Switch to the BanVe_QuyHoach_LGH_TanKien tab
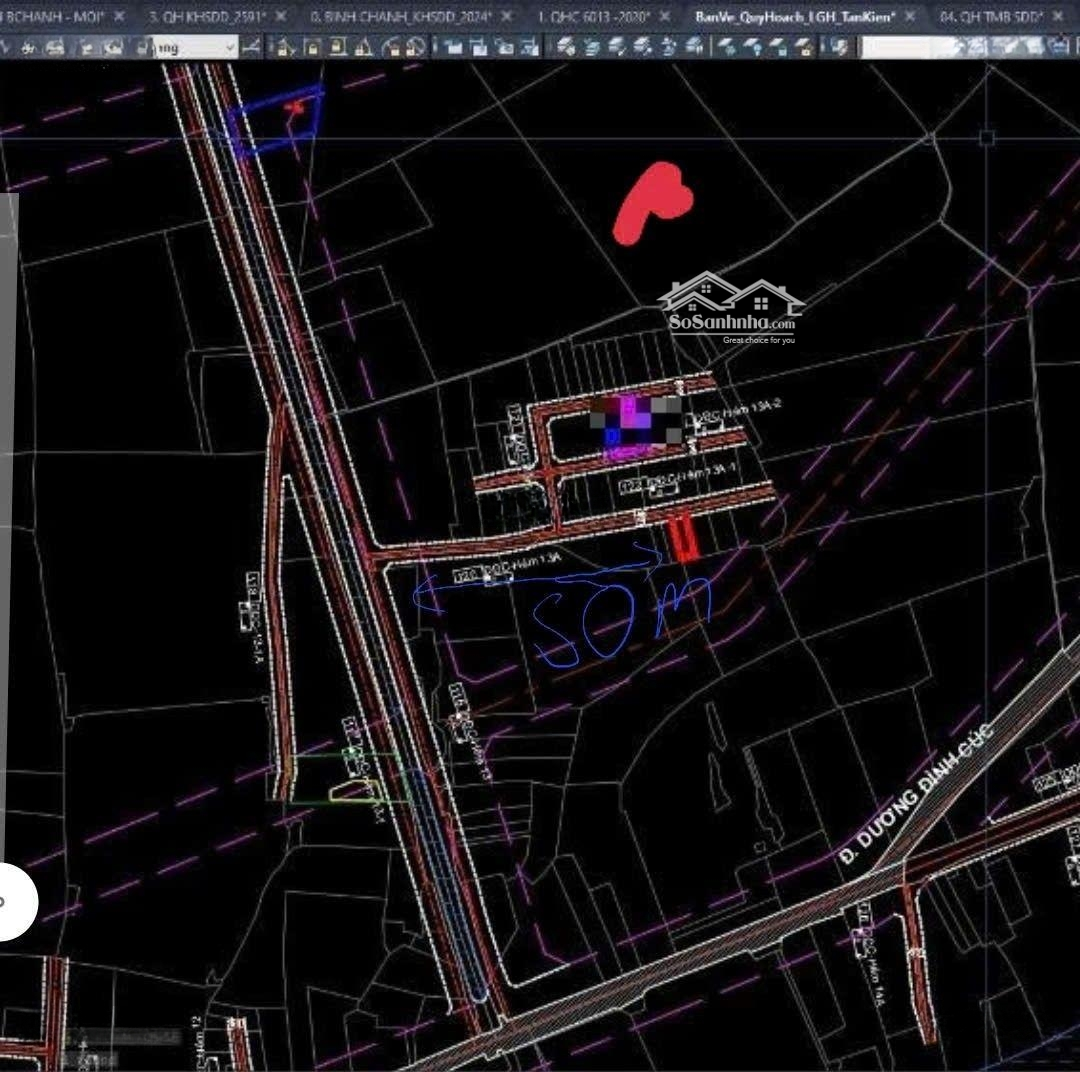 pos(793,17)
